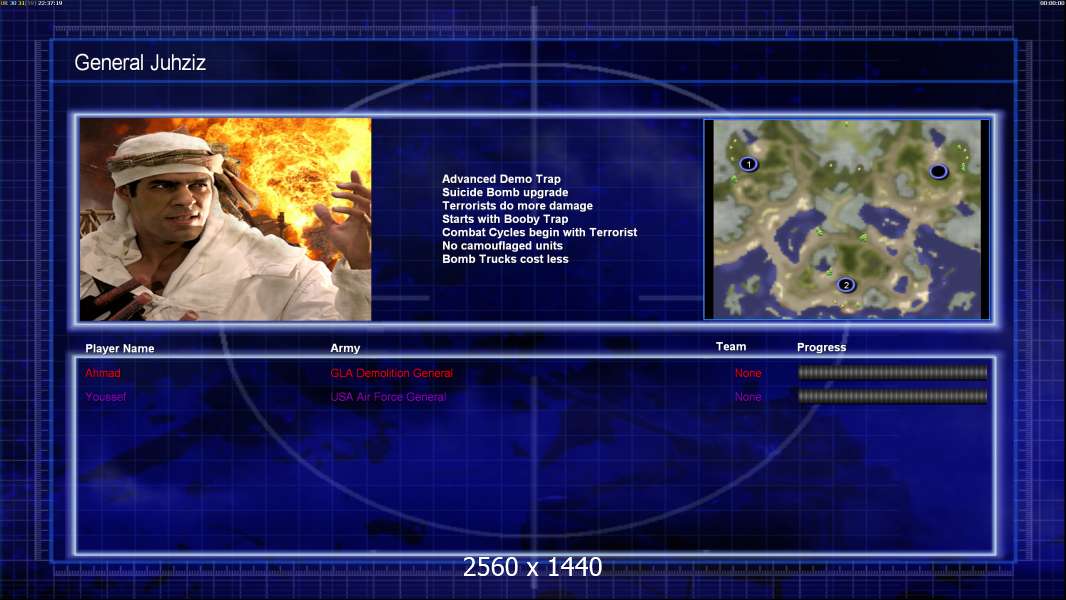The height and width of the screenshot is (600, 1066).
Task: Click 'USA Air Force General' army entry
Action: [x=388, y=397]
